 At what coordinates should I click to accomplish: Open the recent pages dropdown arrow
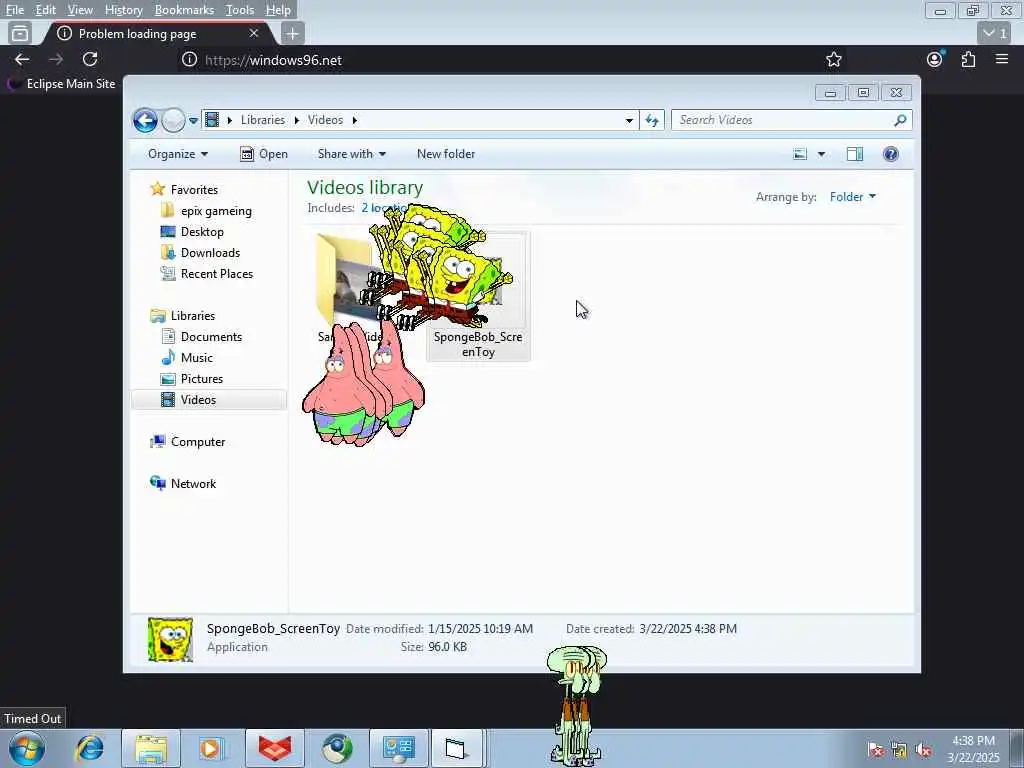pos(193,121)
